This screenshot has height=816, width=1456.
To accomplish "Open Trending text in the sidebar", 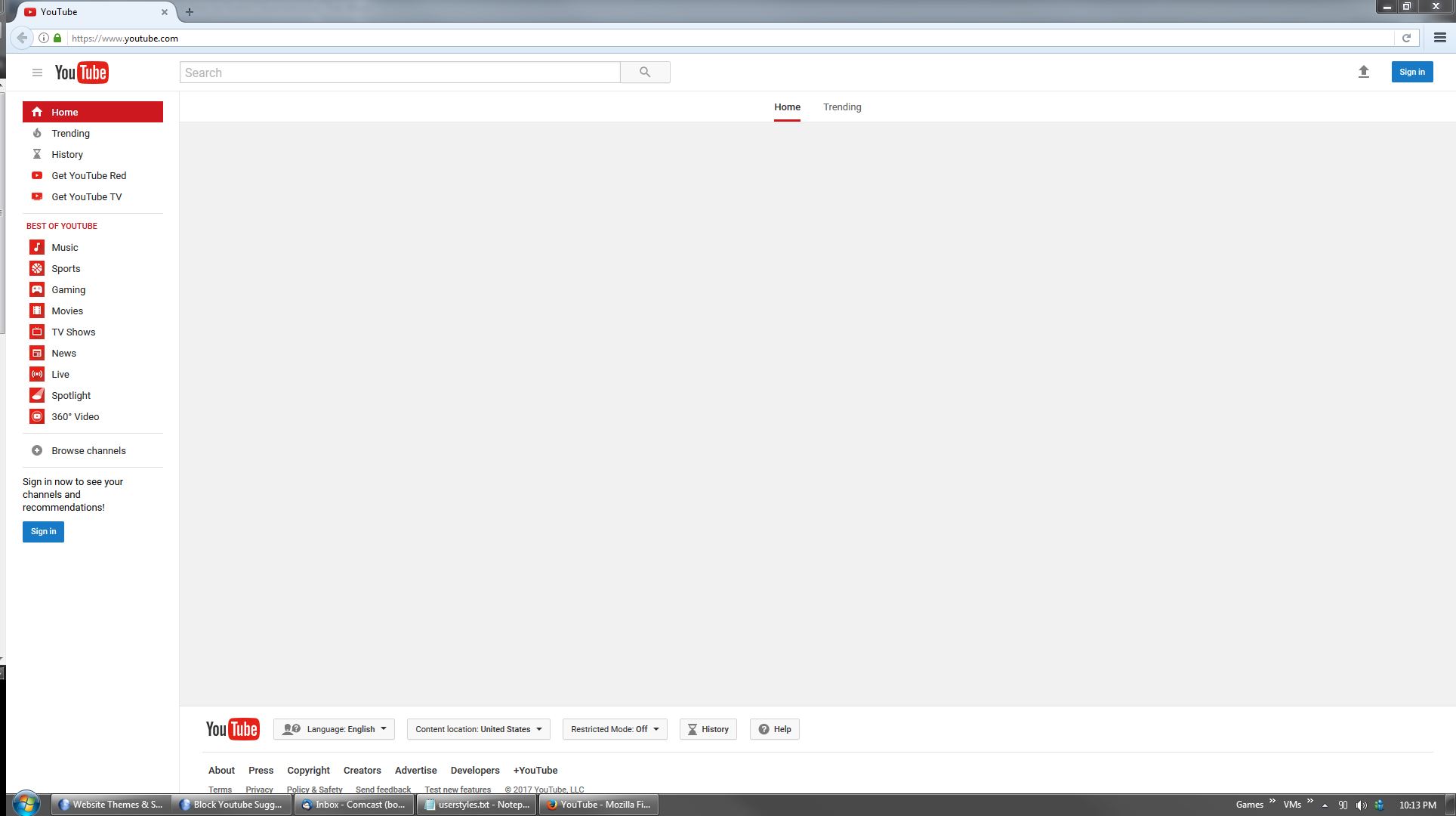I will (71, 133).
